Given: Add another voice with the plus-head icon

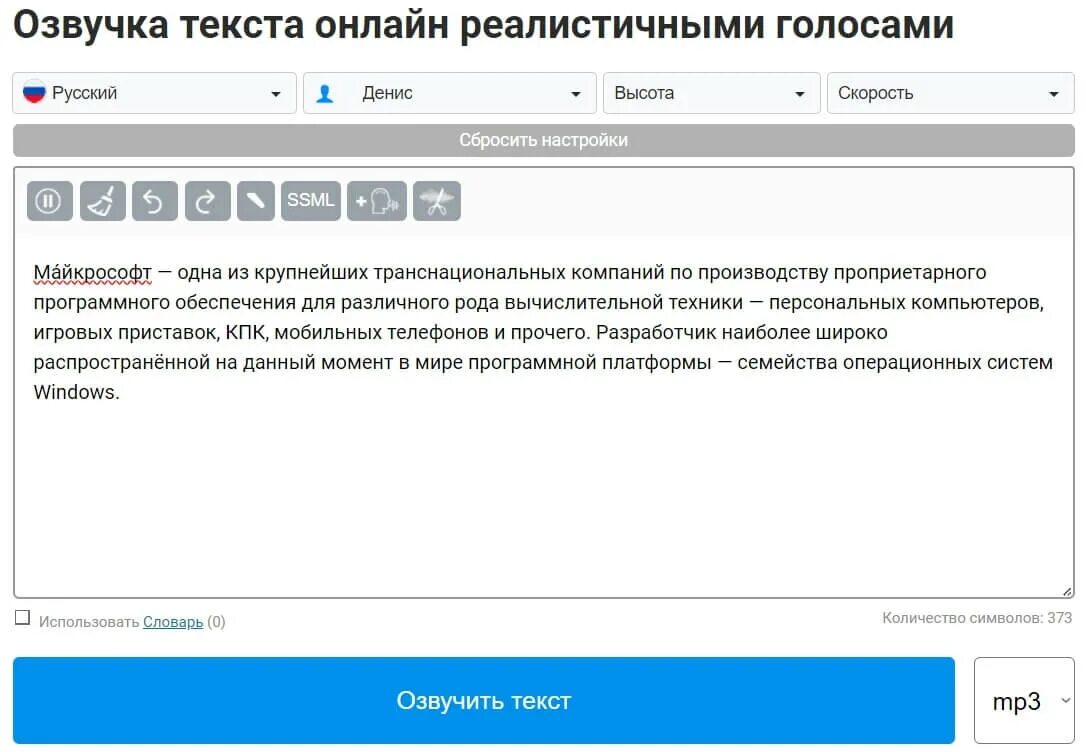Looking at the screenshot, I should [x=377, y=202].
